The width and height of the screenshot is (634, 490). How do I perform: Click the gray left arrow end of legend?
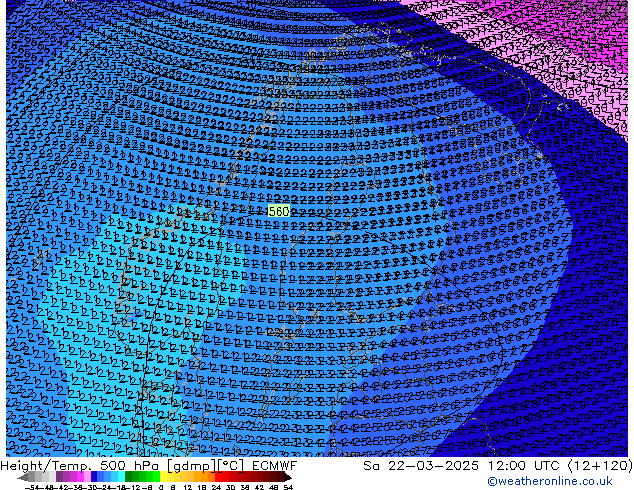(x=23, y=477)
